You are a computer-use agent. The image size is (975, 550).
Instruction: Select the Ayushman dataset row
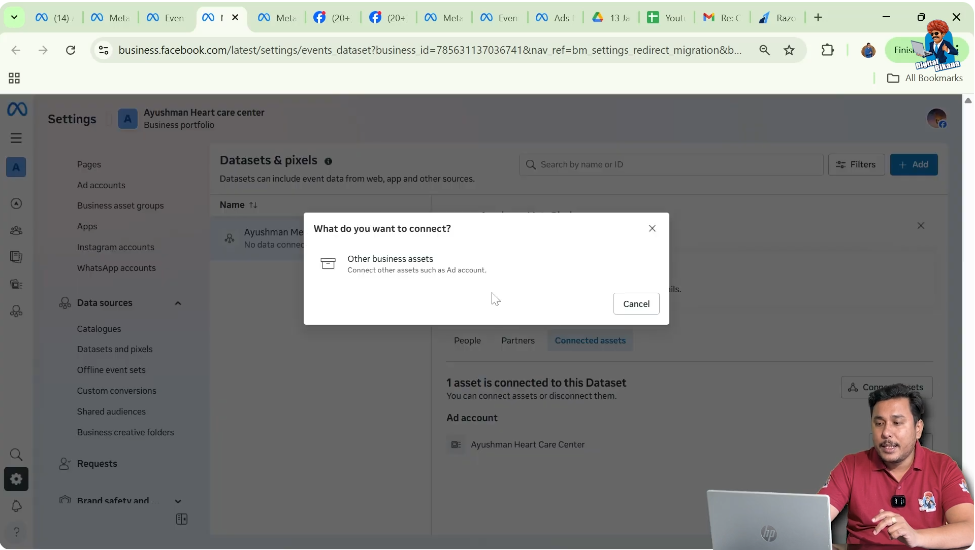320,238
